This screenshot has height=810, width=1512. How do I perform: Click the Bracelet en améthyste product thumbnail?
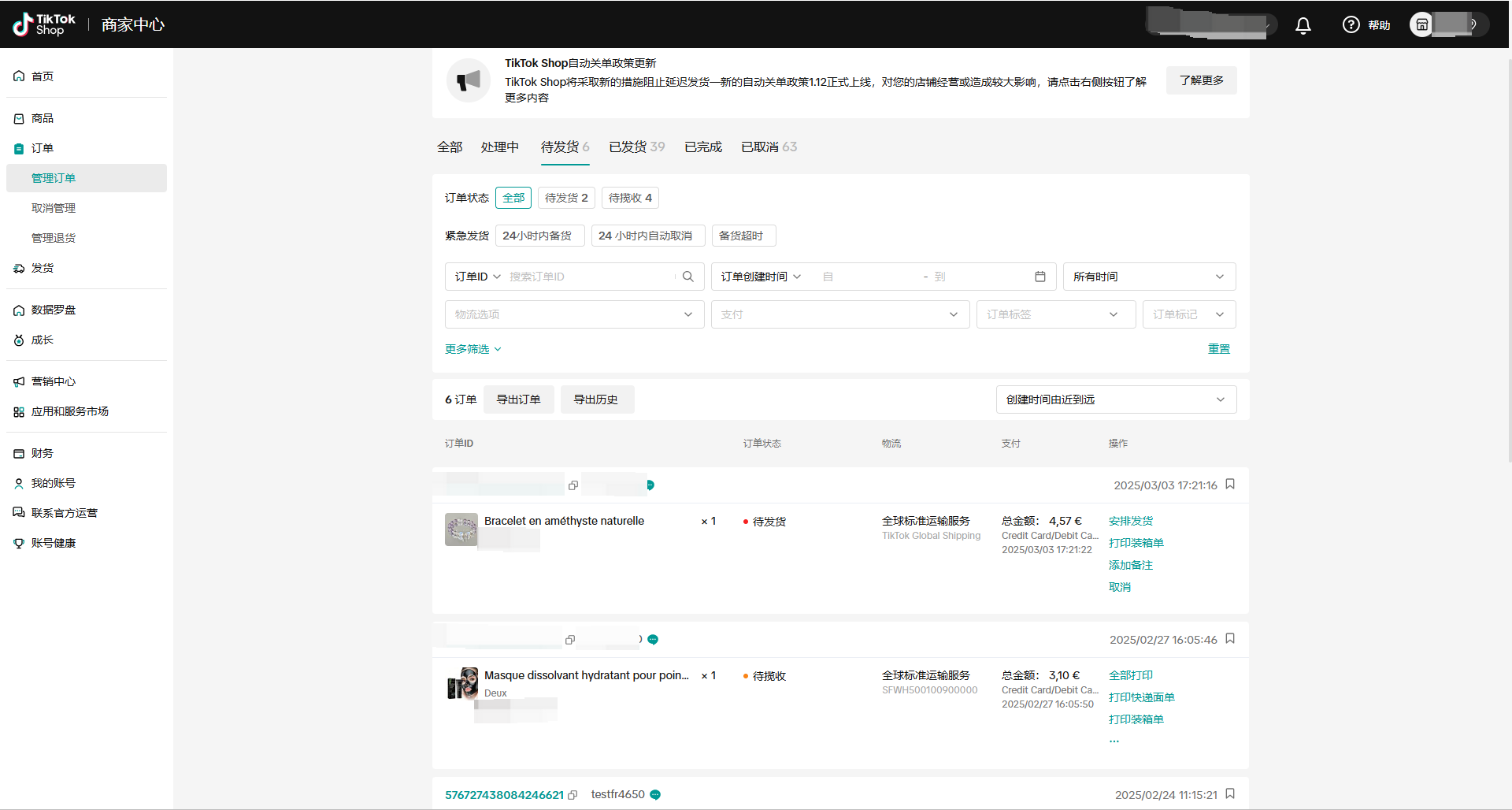pos(461,529)
